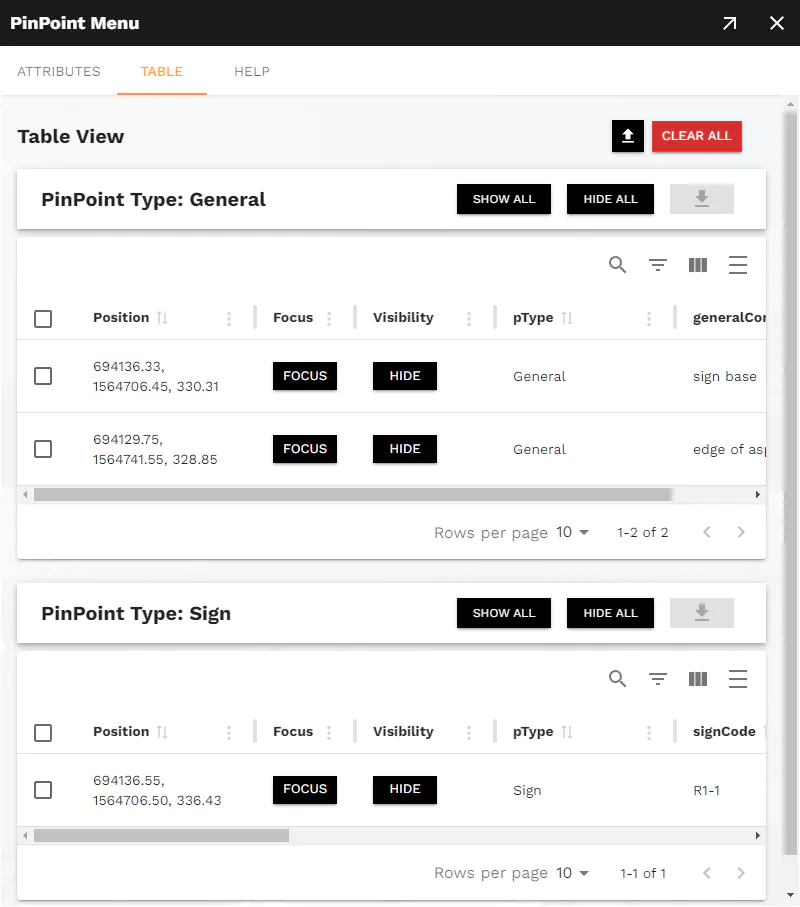This screenshot has height=907, width=800.
Task: Download the Sign PinPoint table
Action: pyautogui.click(x=702, y=613)
